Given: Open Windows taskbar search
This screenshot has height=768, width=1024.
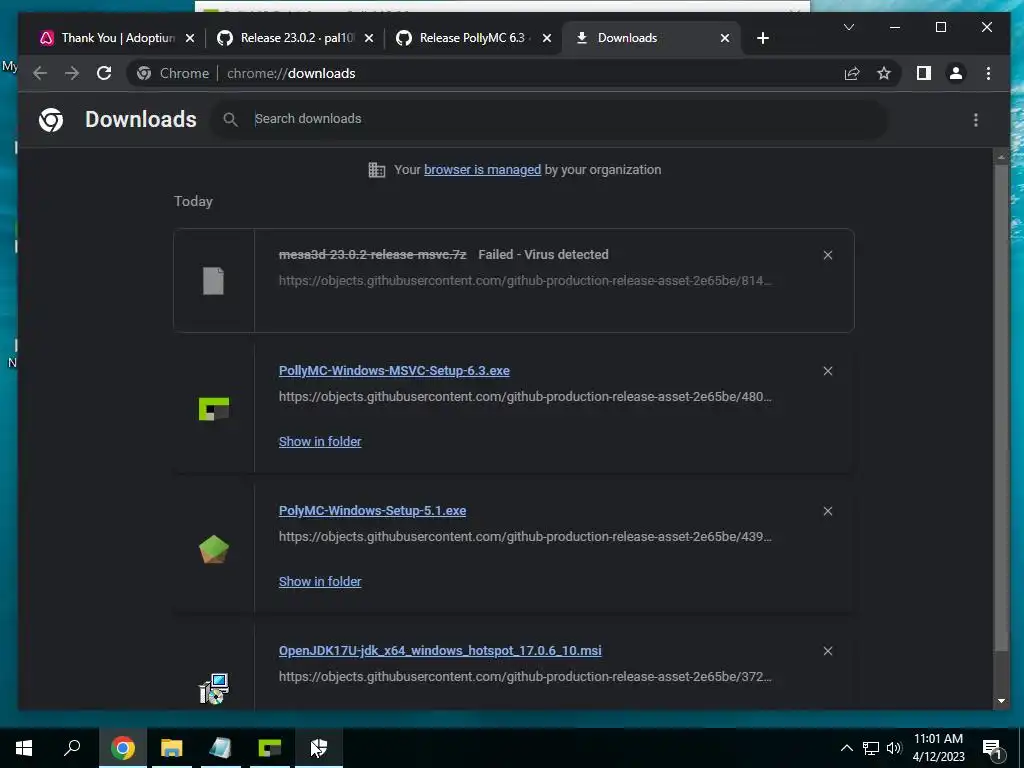Looking at the screenshot, I should point(72,748).
